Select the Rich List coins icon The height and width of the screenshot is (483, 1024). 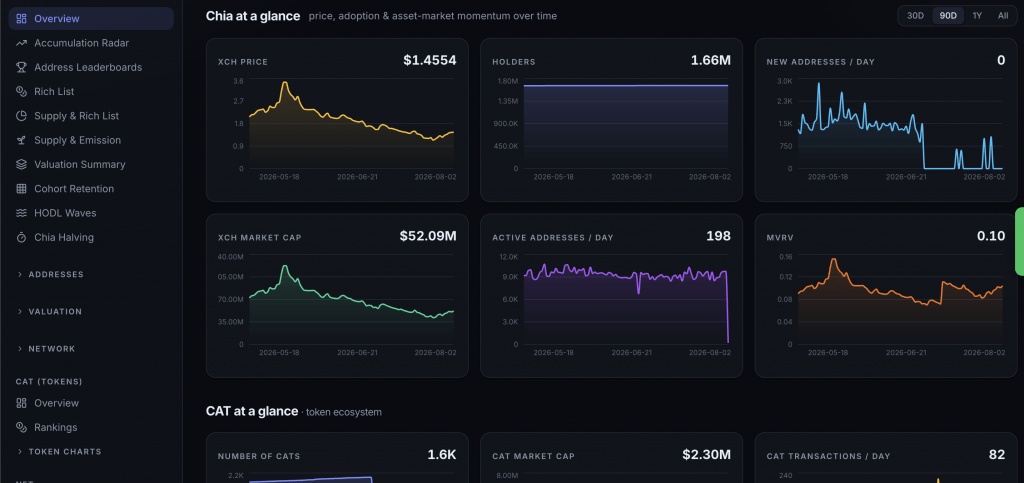22,91
